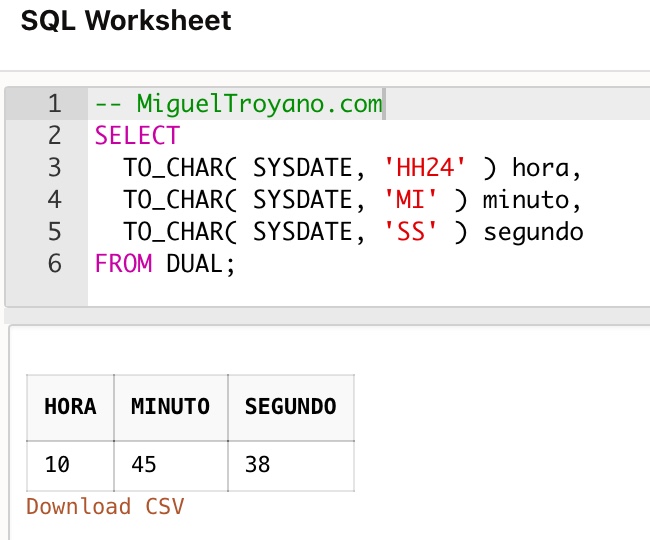Image resolution: width=650 pixels, height=540 pixels.
Task: Select the SELECT keyword on line 2
Action: (137, 136)
